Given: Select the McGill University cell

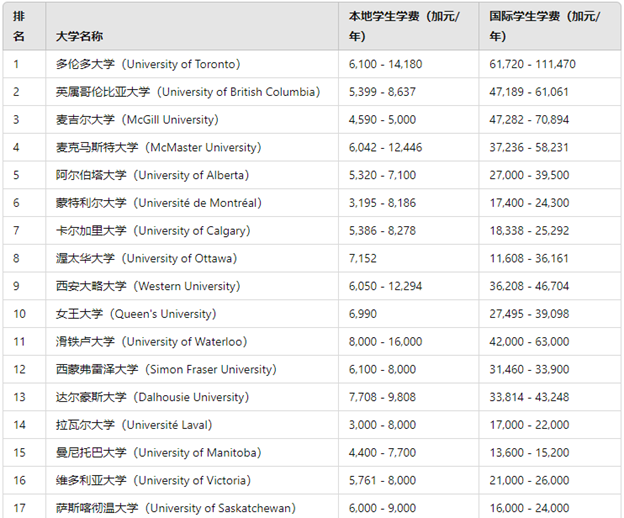Looking at the screenshot, I should pos(192,120).
